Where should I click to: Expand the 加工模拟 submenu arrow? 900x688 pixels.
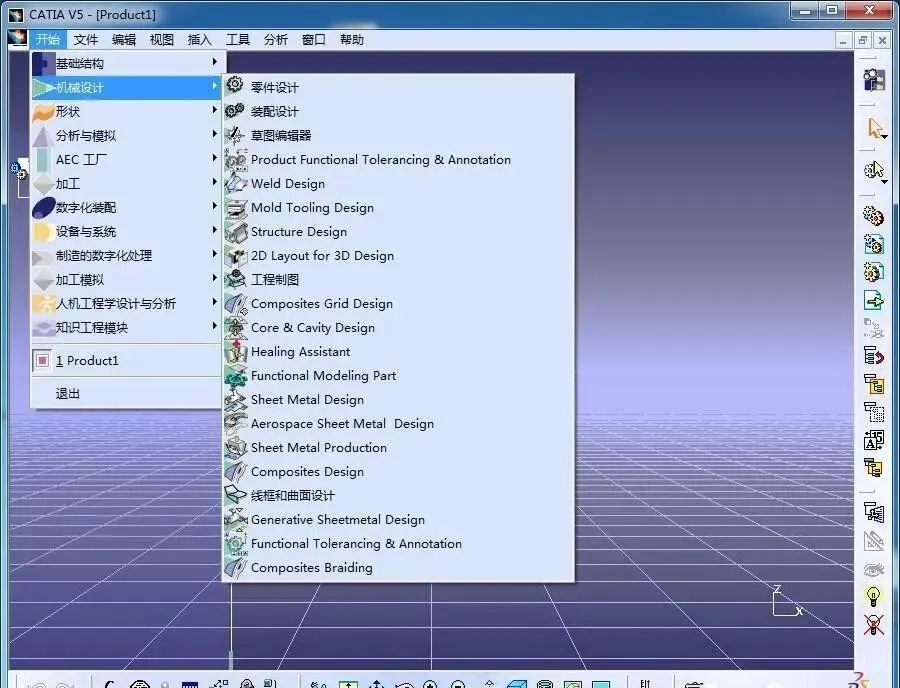pyautogui.click(x=214, y=278)
